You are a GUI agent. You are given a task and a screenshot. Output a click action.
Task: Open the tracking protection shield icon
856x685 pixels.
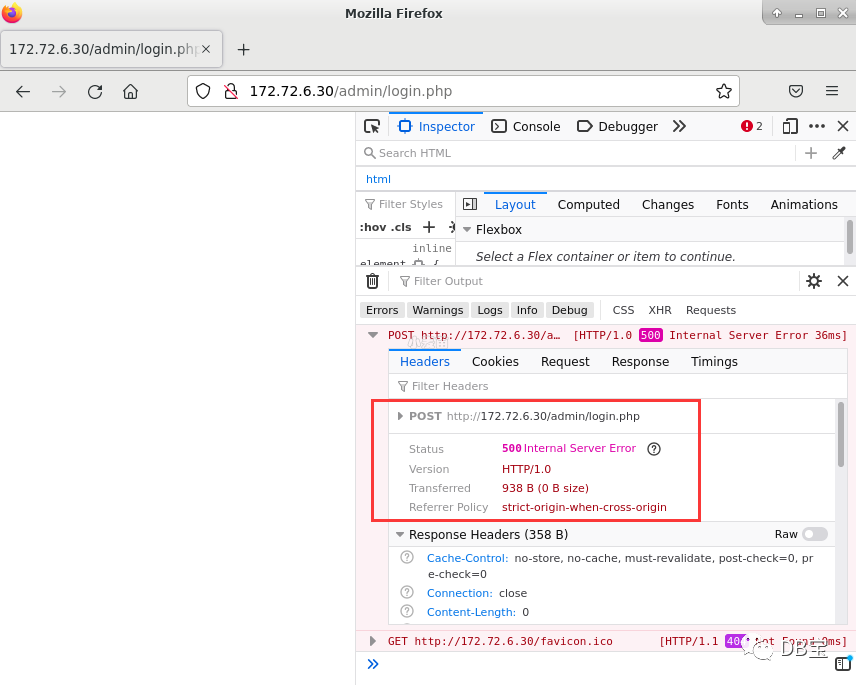click(x=203, y=91)
